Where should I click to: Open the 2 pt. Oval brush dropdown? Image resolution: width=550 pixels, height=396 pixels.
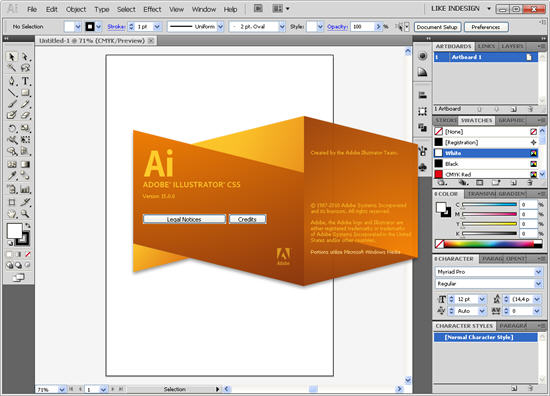coord(282,27)
